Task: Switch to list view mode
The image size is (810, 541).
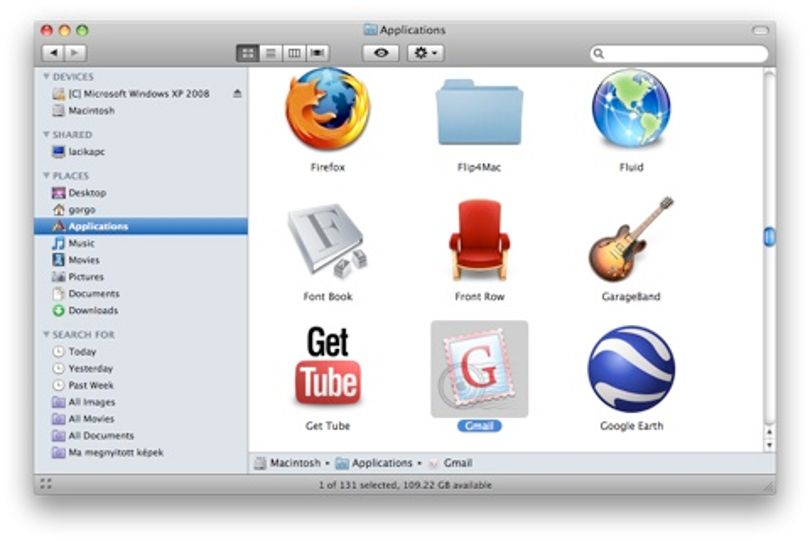Action: (271, 53)
